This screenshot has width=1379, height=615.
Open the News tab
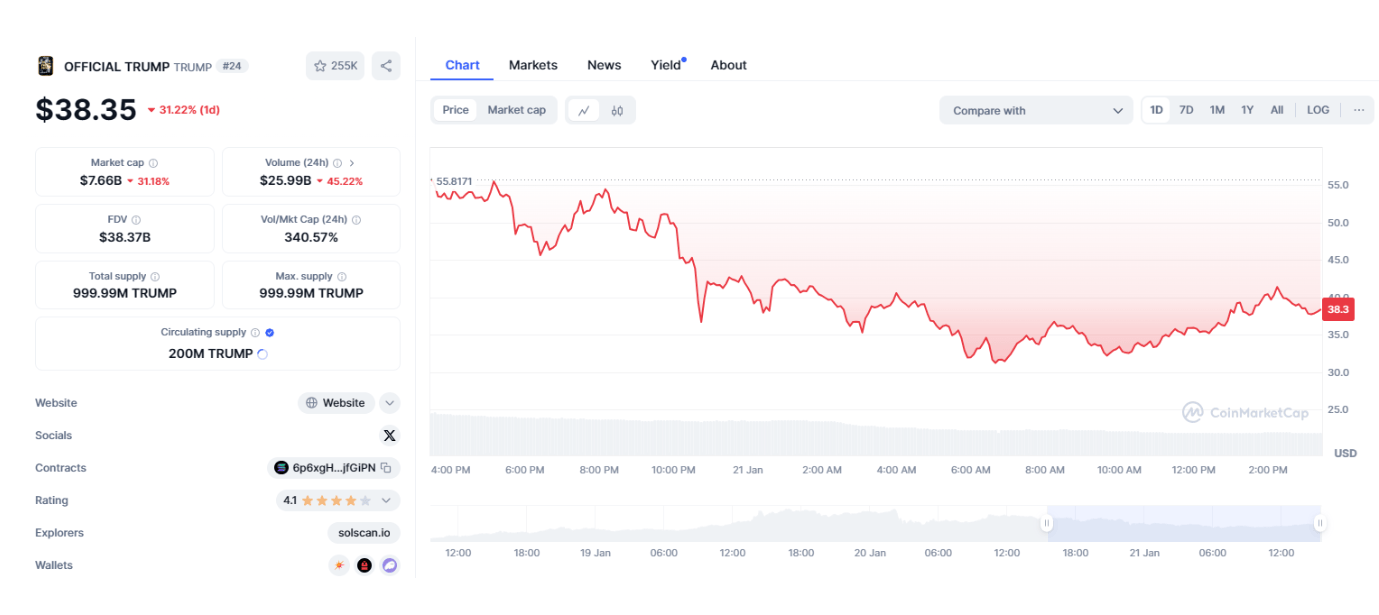coord(604,65)
